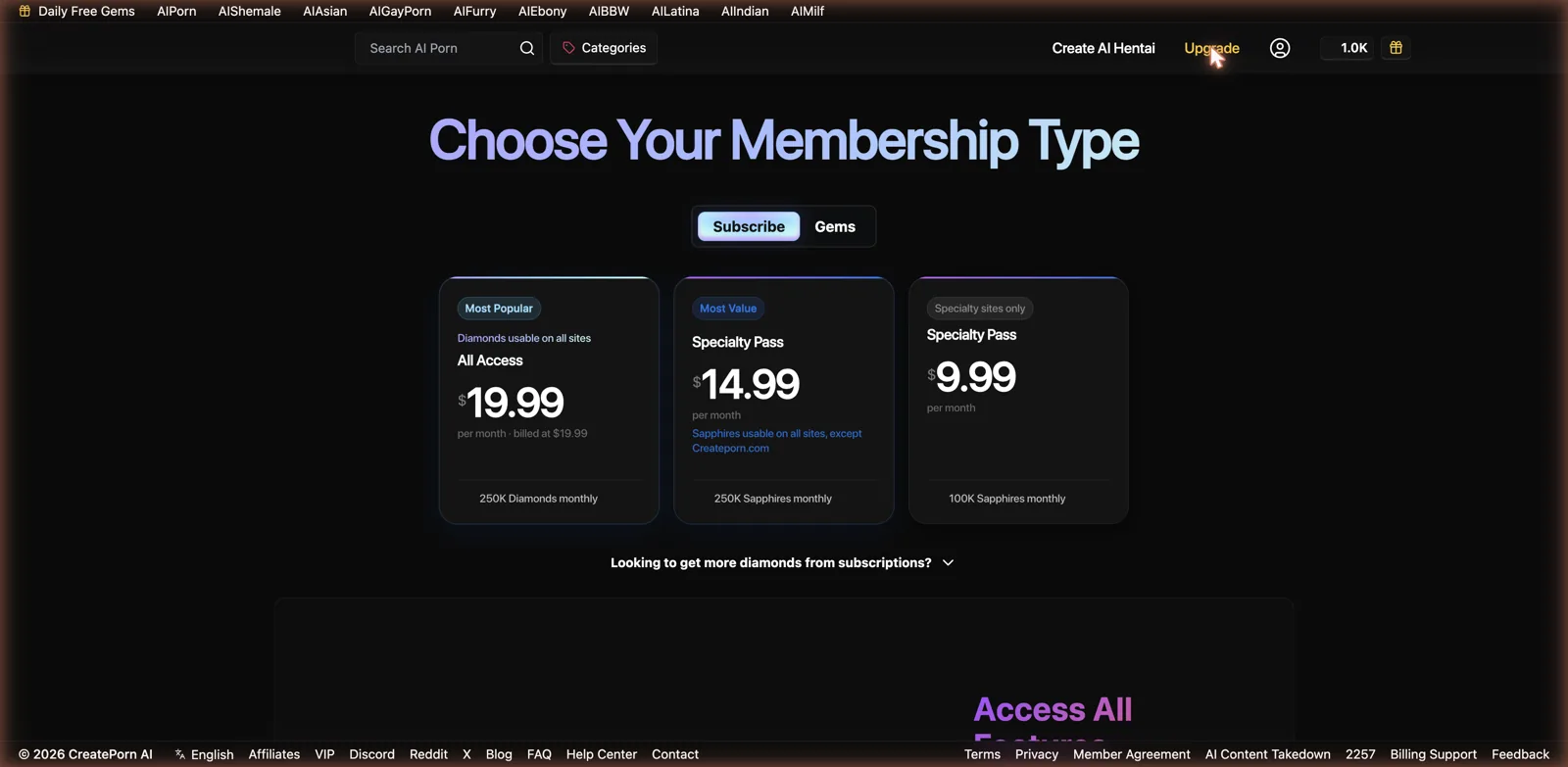This screenshot has height=767, width=1568.
Task: Click Looking to get more diamonds text
Action: click(x=770, y=562)
